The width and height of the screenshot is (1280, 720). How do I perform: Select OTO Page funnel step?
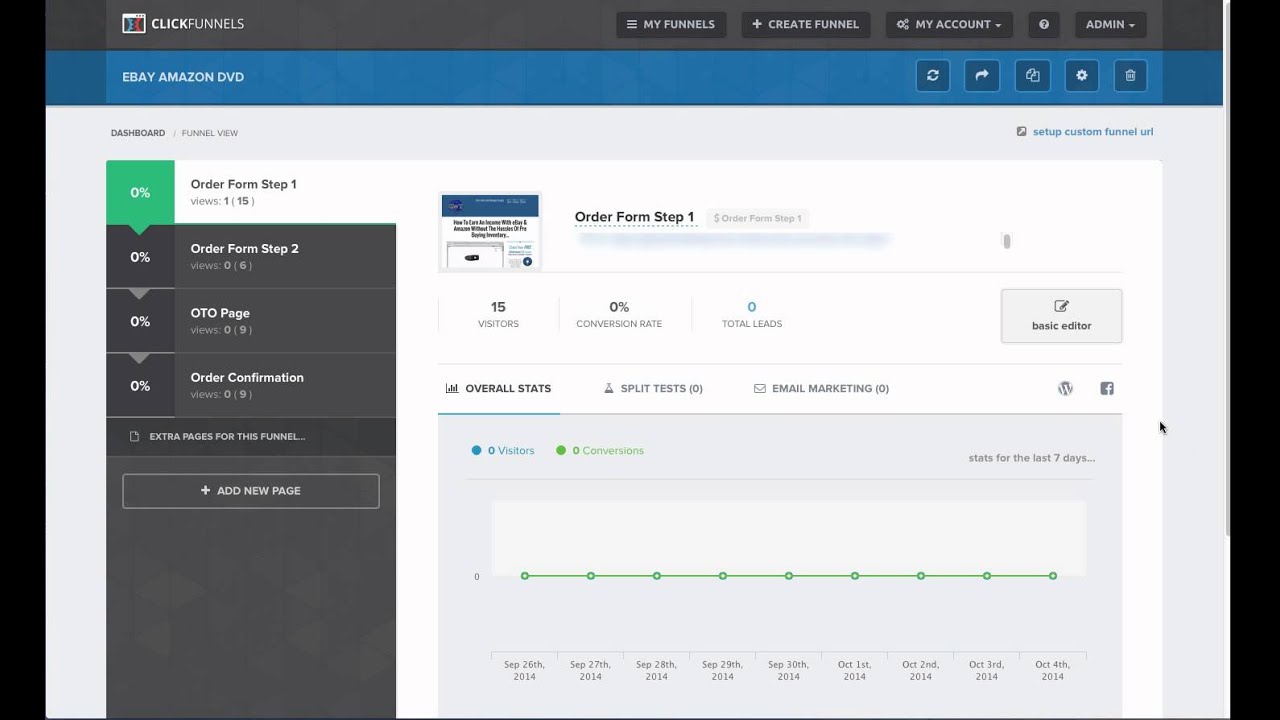251,321
